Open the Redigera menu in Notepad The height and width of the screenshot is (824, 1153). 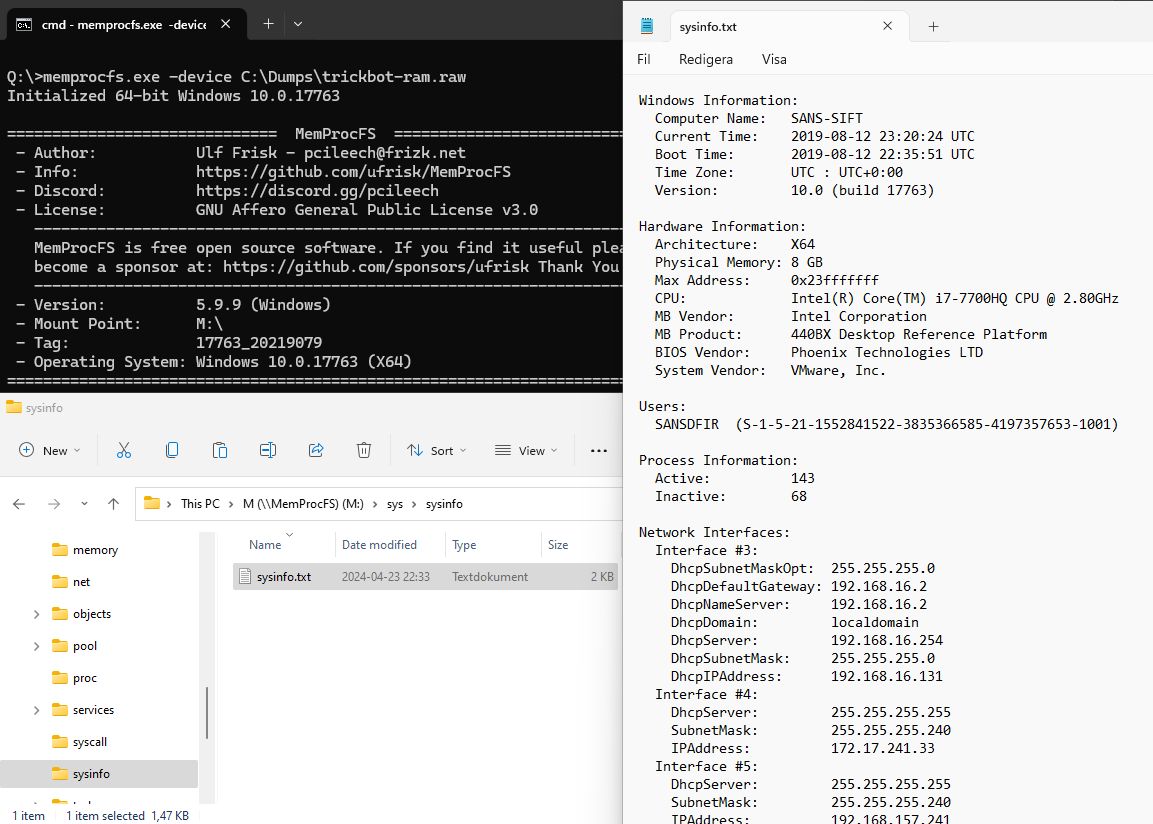706,60
